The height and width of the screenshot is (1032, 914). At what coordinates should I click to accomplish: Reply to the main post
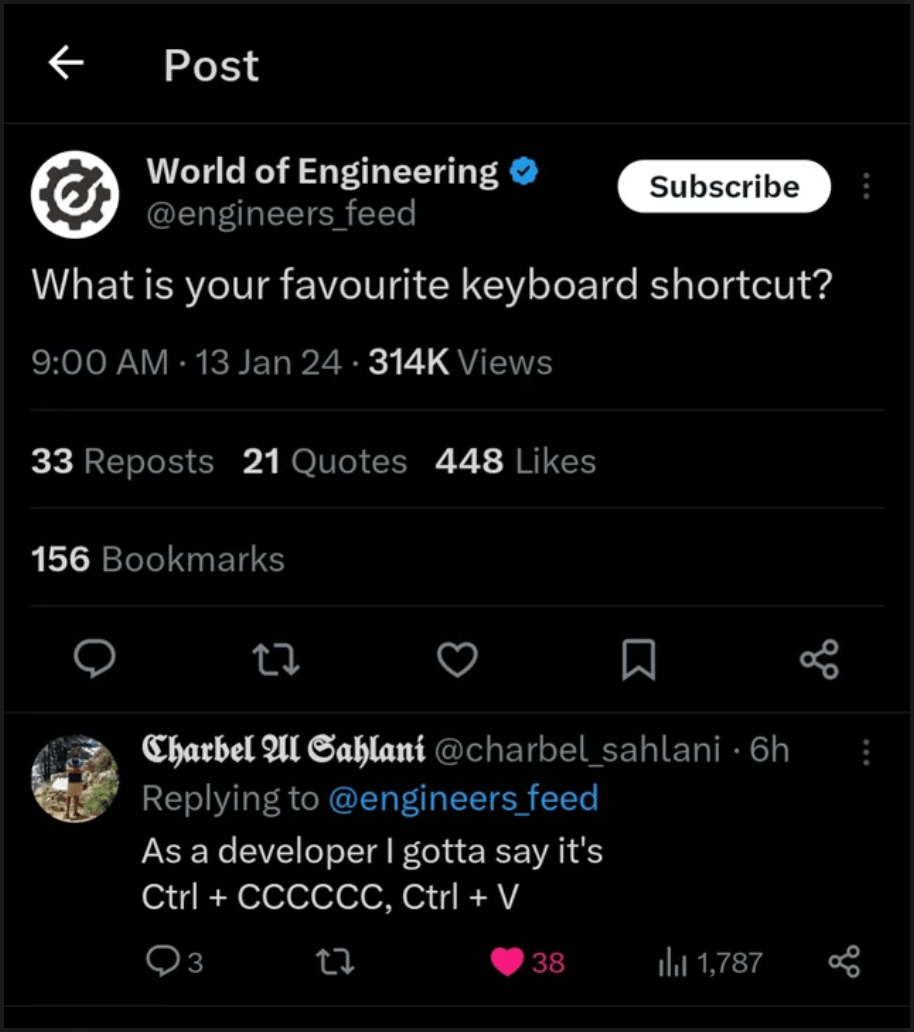(96, 659)
